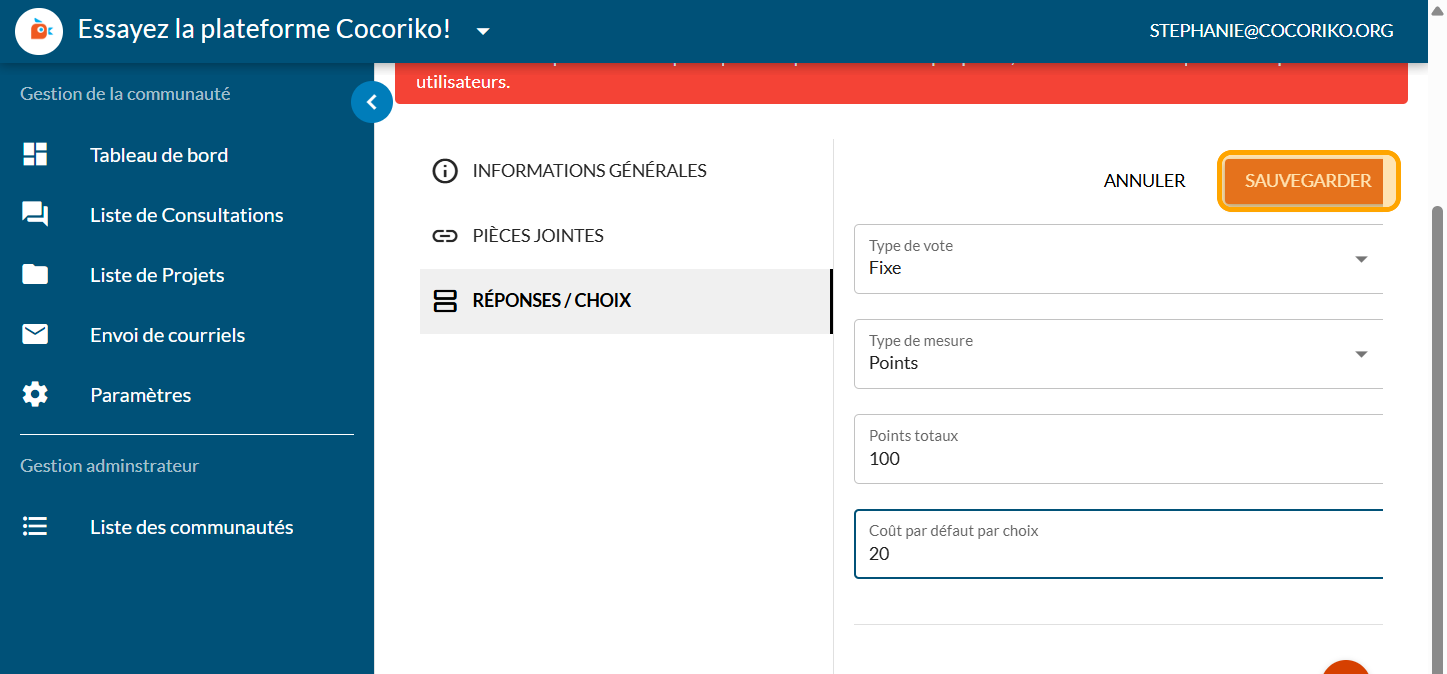Image resolution: width=1447 pixels, height=674 pixels.
Task: Click the page vertical scrollbar
Action: click(1438, 400)
